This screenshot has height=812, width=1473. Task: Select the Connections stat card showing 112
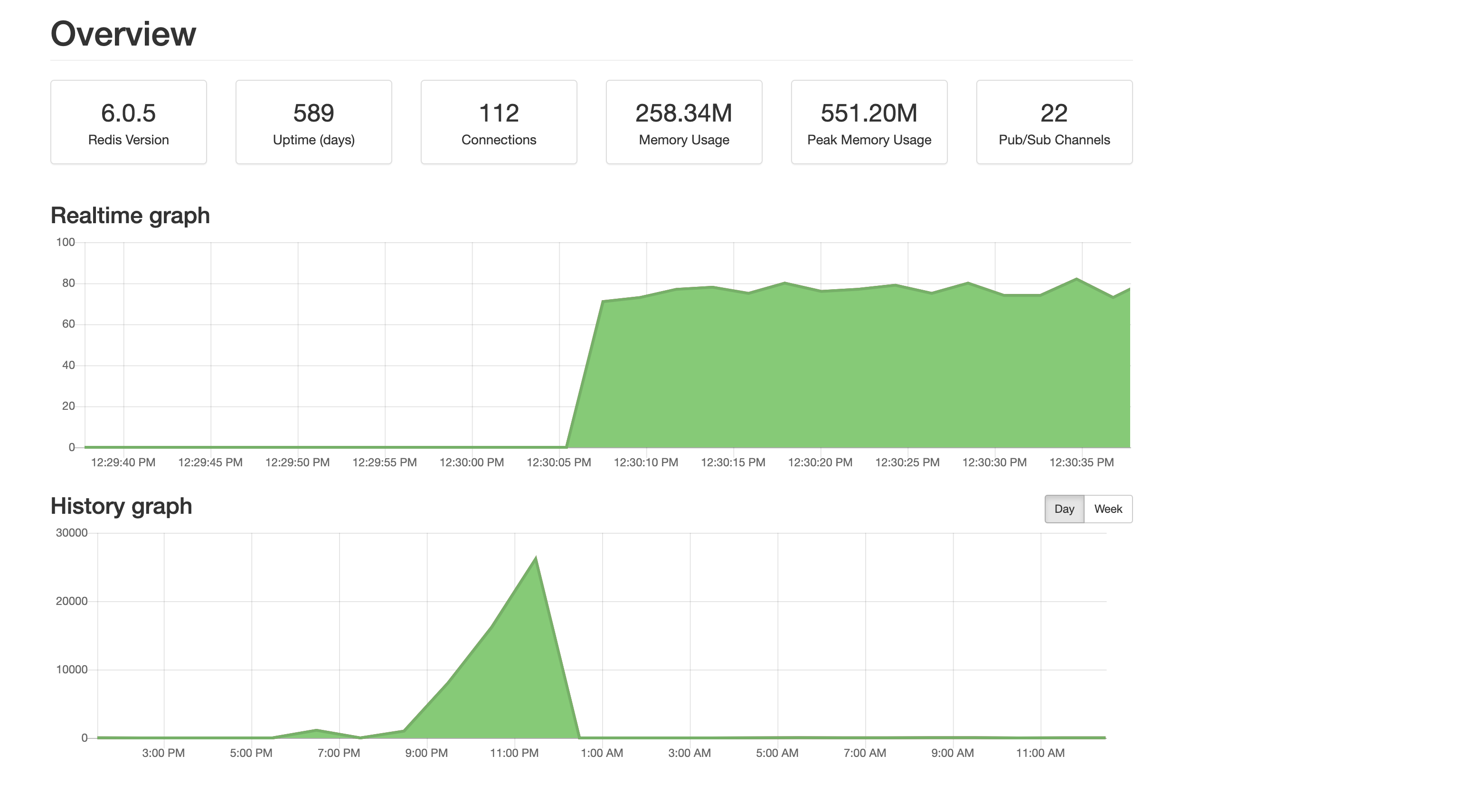pyautogui.click(x=498, y=121)
